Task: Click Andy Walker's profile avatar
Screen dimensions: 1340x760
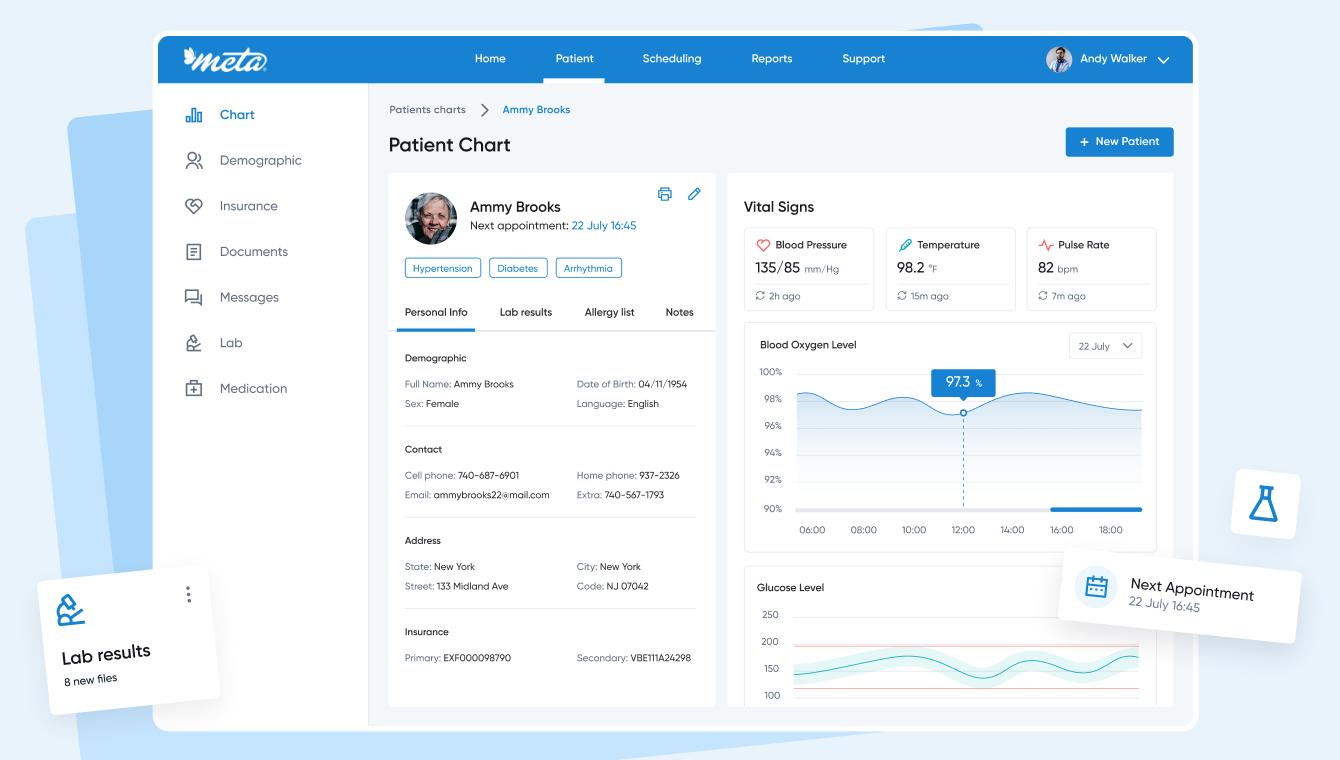Action: tap(1059, 59)
